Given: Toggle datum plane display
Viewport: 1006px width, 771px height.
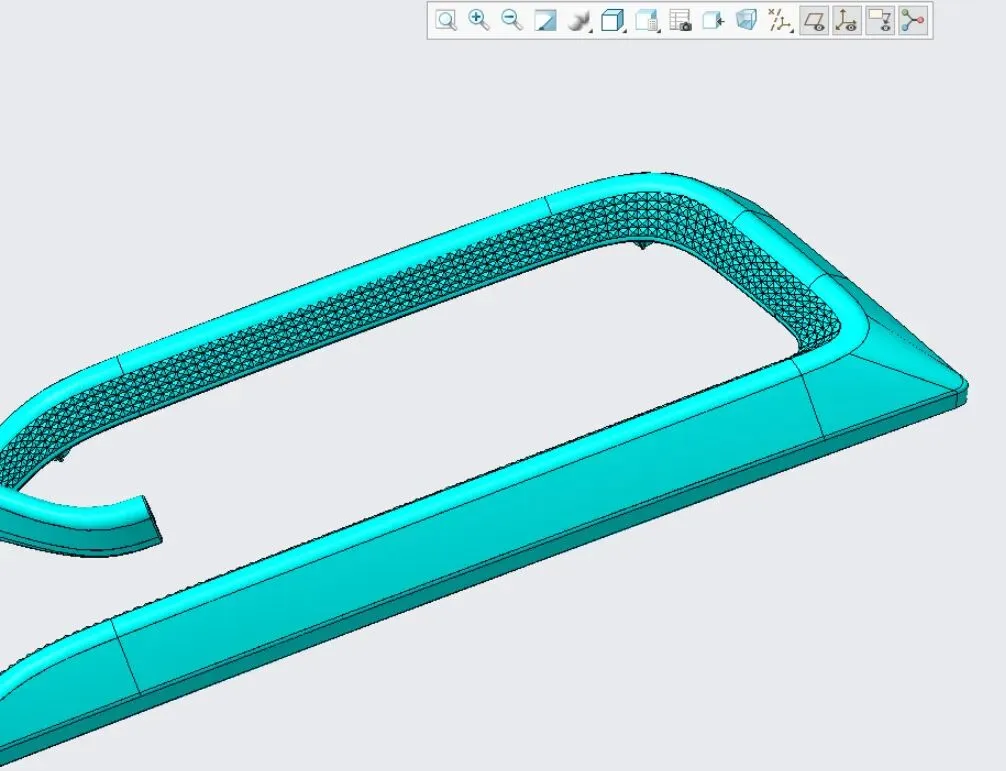Looking at the screenshot, I should (814, 20).
